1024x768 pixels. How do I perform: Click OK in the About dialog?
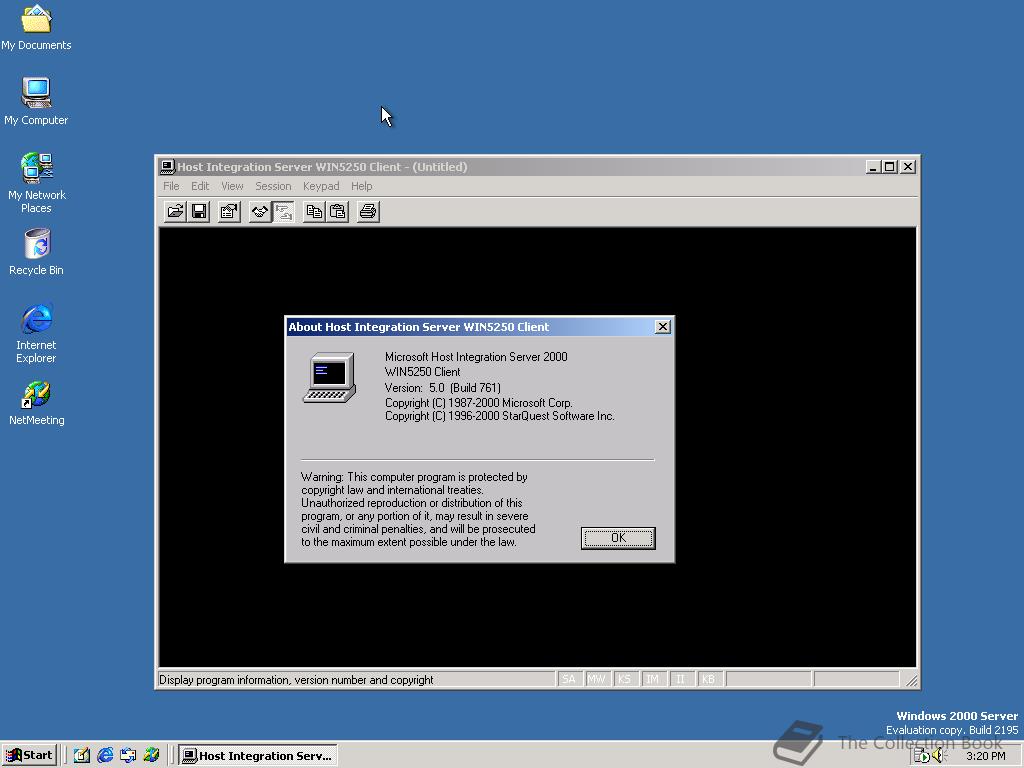(x=618, y=538)
